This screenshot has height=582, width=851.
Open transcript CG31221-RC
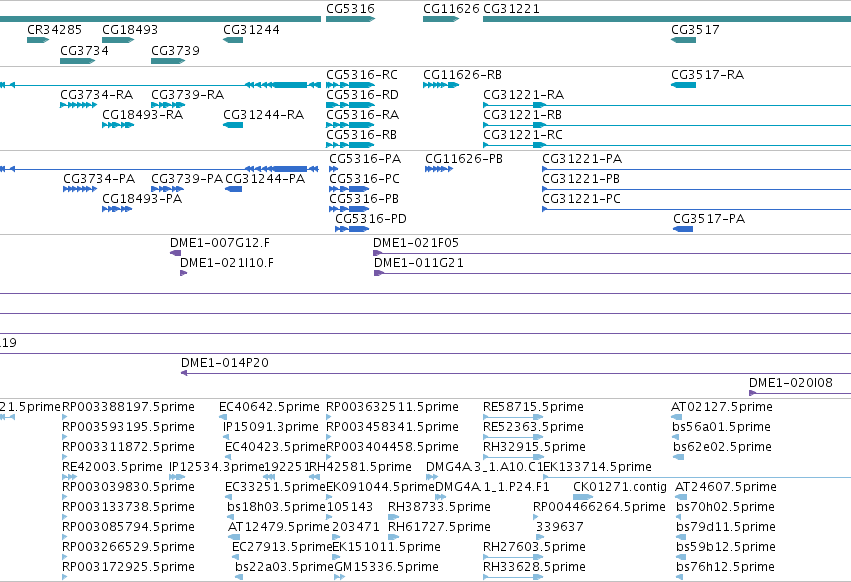[523, 135]
